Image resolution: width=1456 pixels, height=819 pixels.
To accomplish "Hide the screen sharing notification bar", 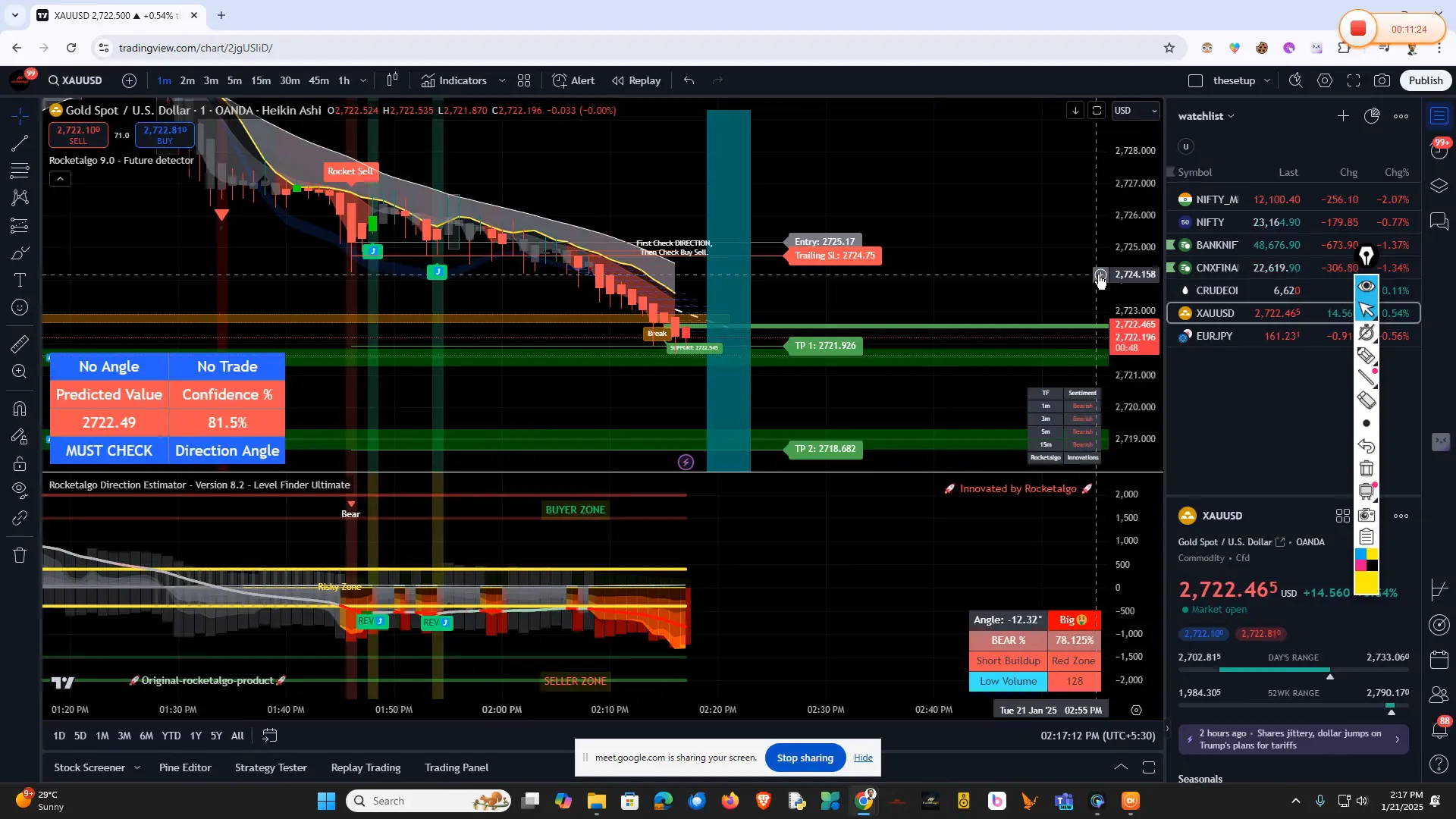I will click(x=863, y=758).
